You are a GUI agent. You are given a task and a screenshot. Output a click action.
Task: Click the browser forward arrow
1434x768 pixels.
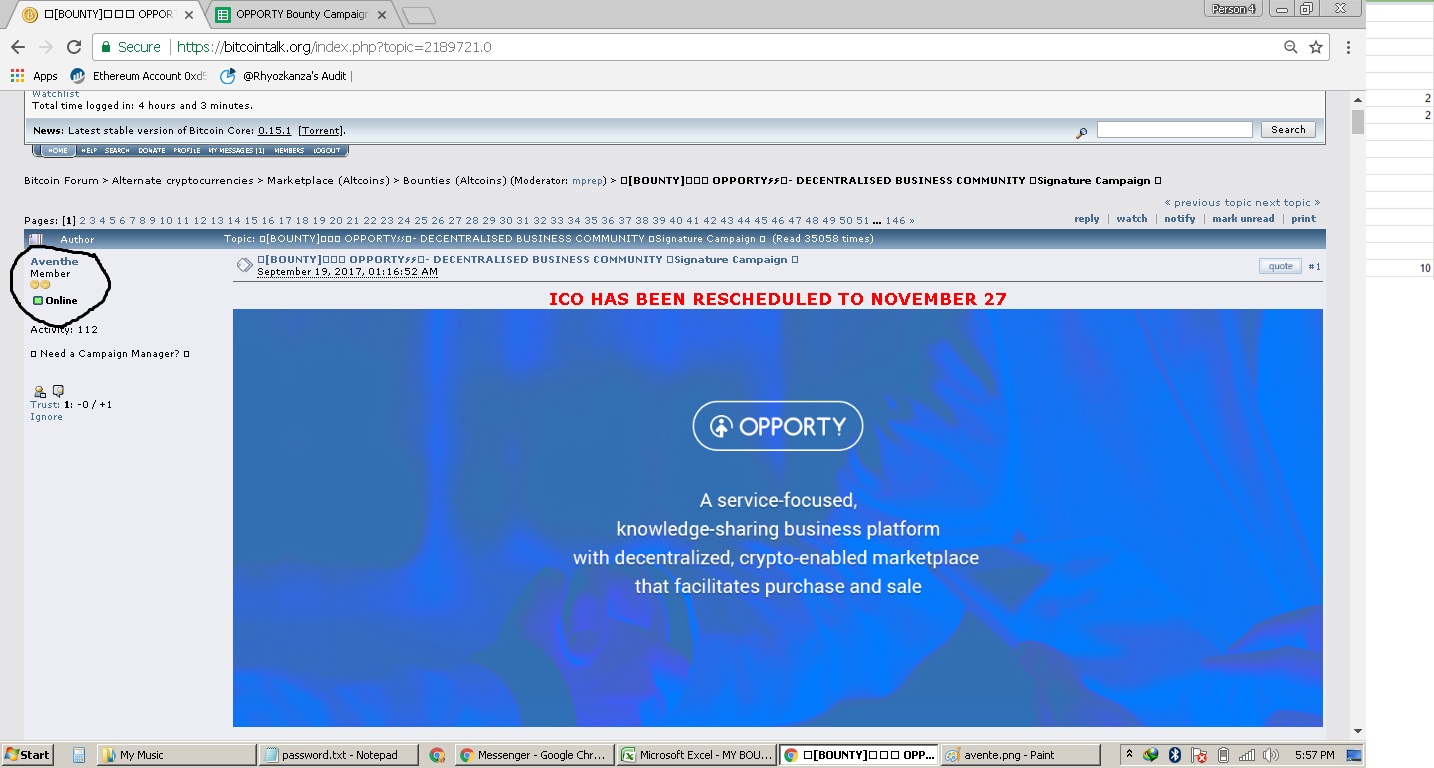45,47
